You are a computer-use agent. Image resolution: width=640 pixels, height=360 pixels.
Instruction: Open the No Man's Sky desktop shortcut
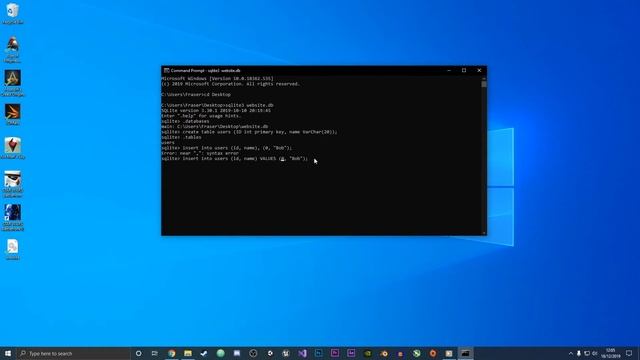(13, 148)
